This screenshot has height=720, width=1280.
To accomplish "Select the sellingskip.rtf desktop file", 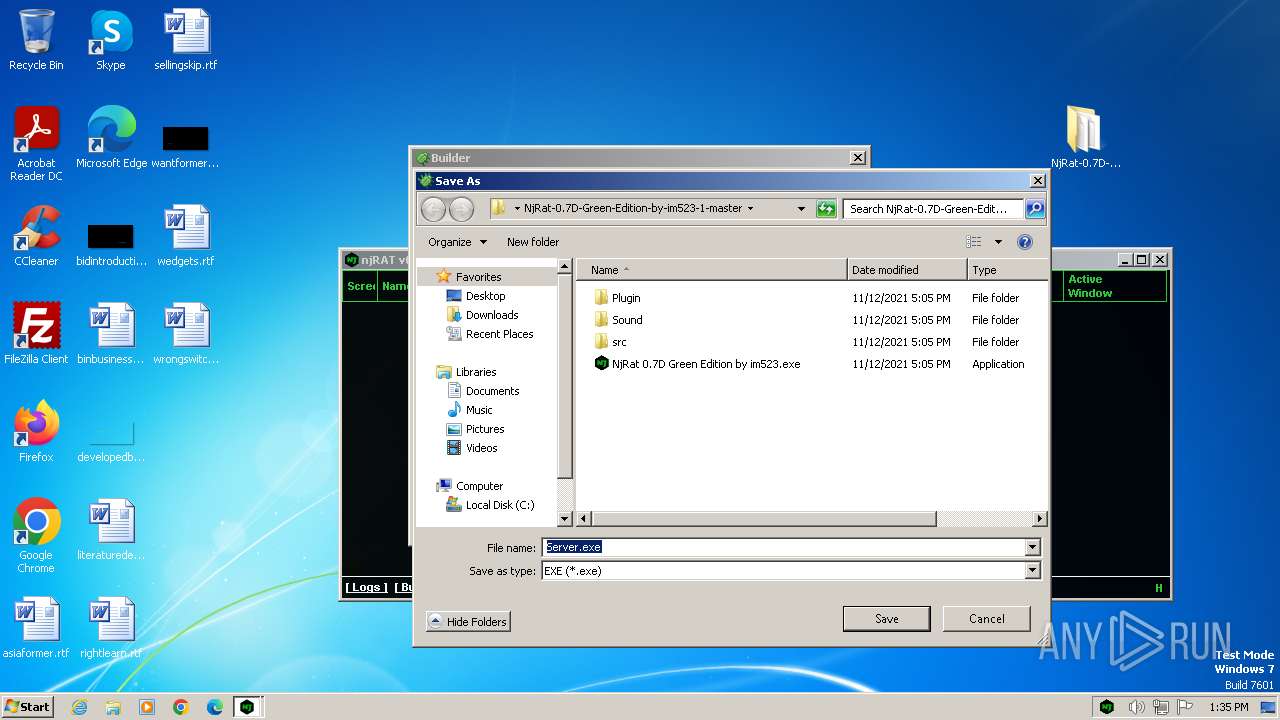I will point(186,40).
